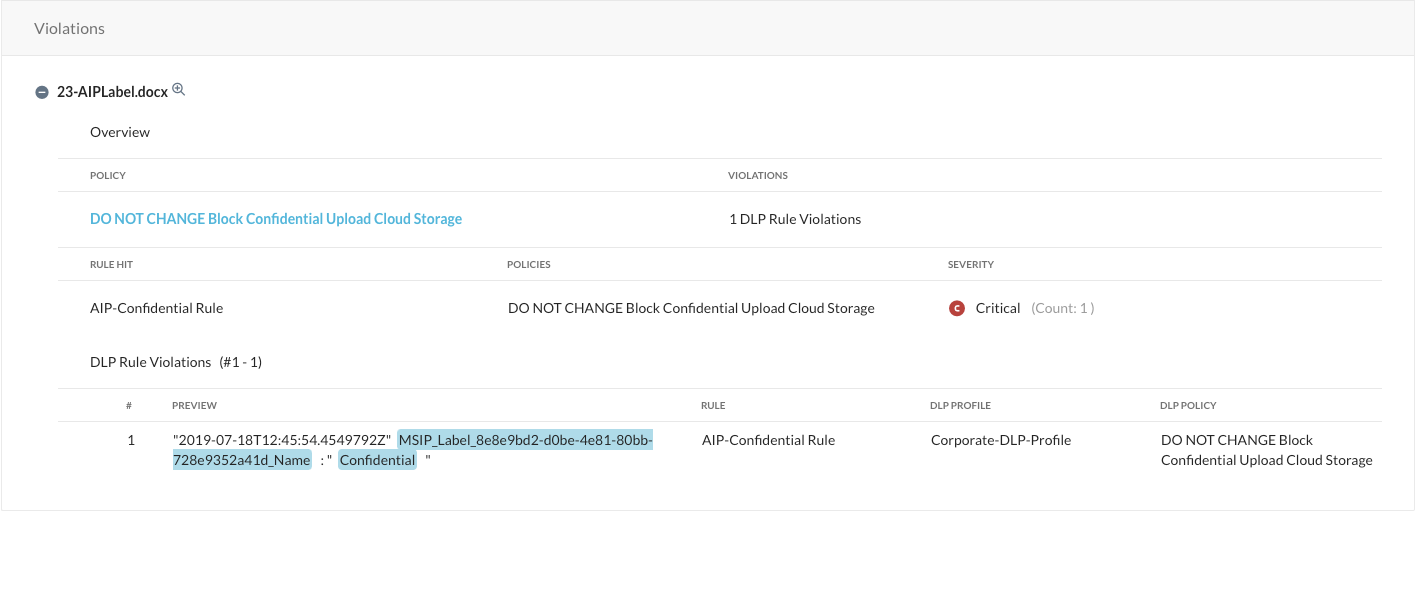Click the DLP POLICY column header

click(1188, 406)
